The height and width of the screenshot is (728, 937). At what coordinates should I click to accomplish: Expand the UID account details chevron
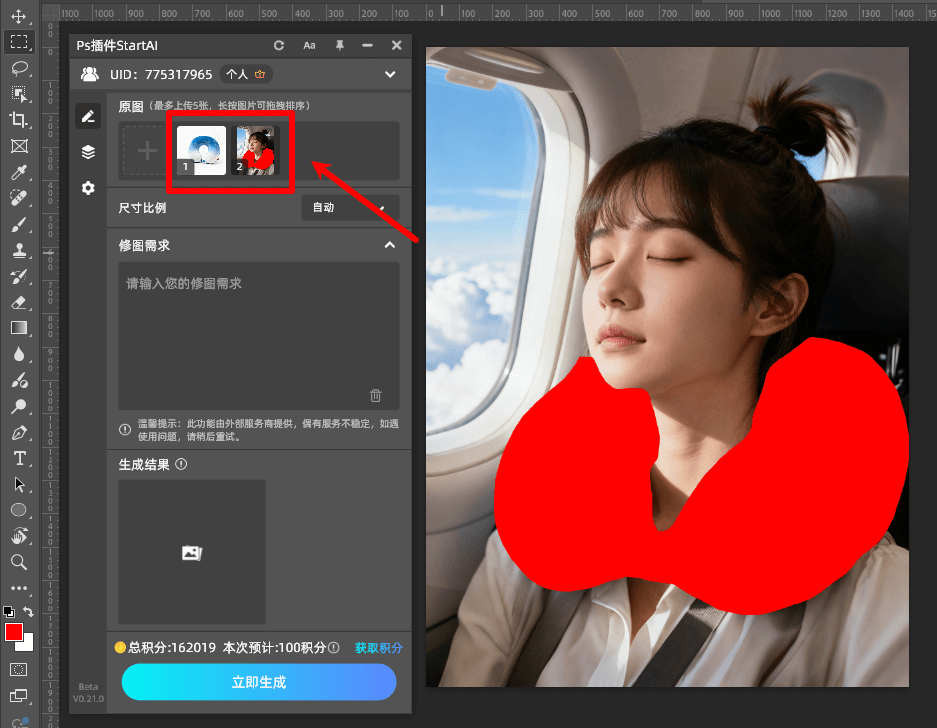(390, 74)
